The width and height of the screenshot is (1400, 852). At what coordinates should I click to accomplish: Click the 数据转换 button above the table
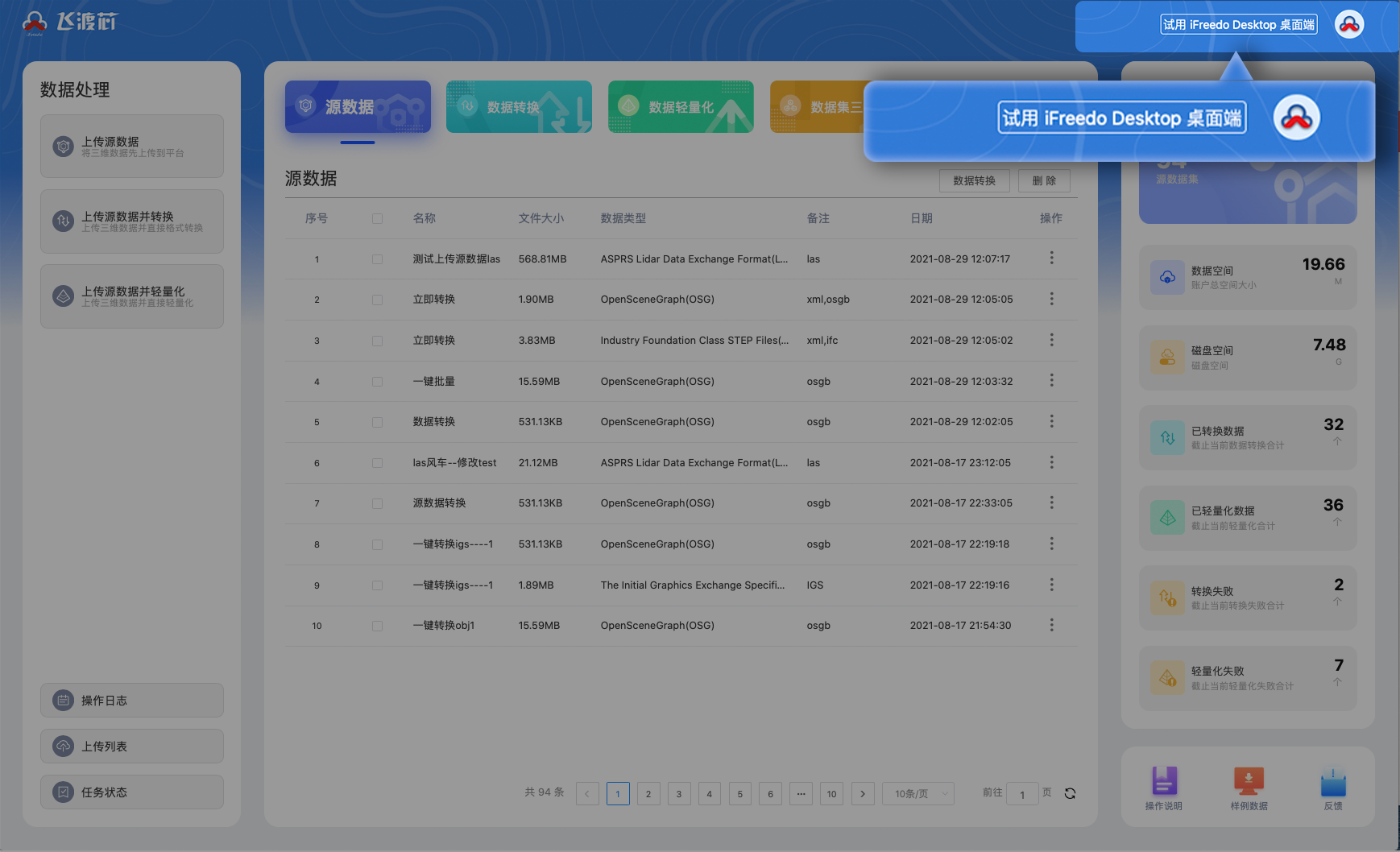(x=975, y=181)
